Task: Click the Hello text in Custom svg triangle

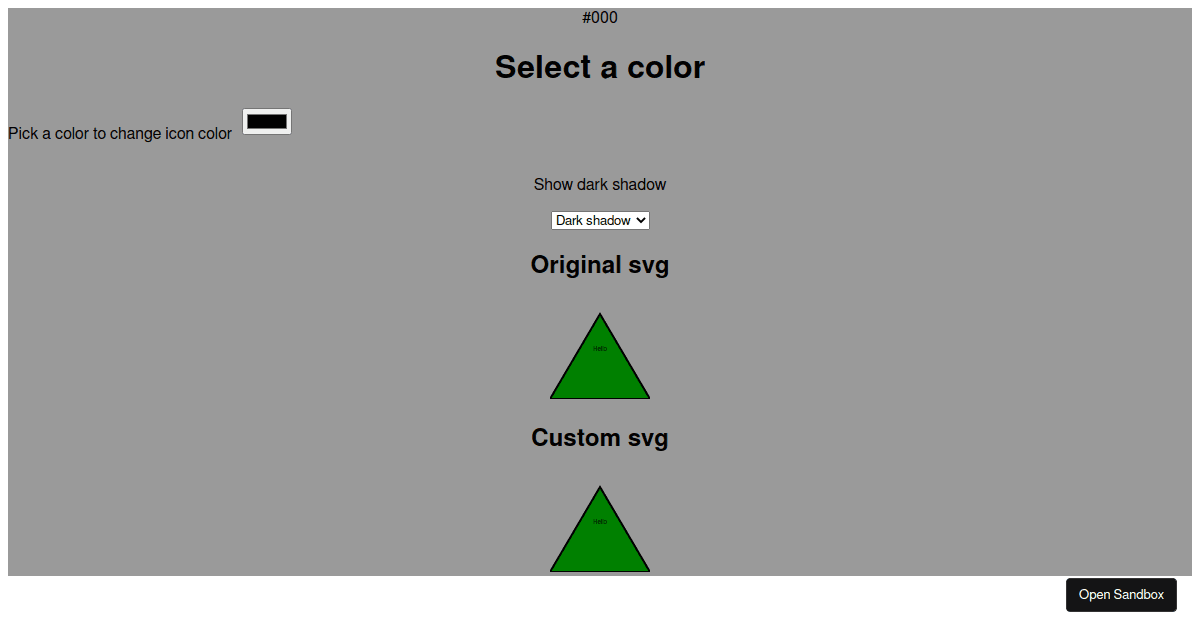Action: pos(600,521)
